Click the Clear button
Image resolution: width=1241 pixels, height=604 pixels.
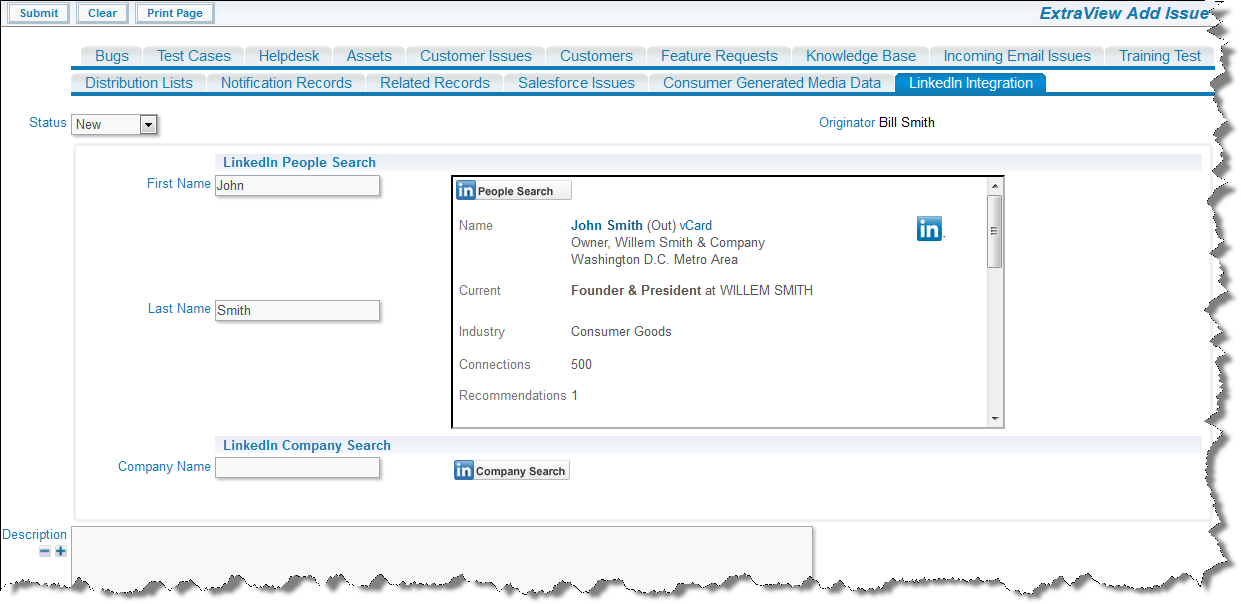[x=102, y=13]
